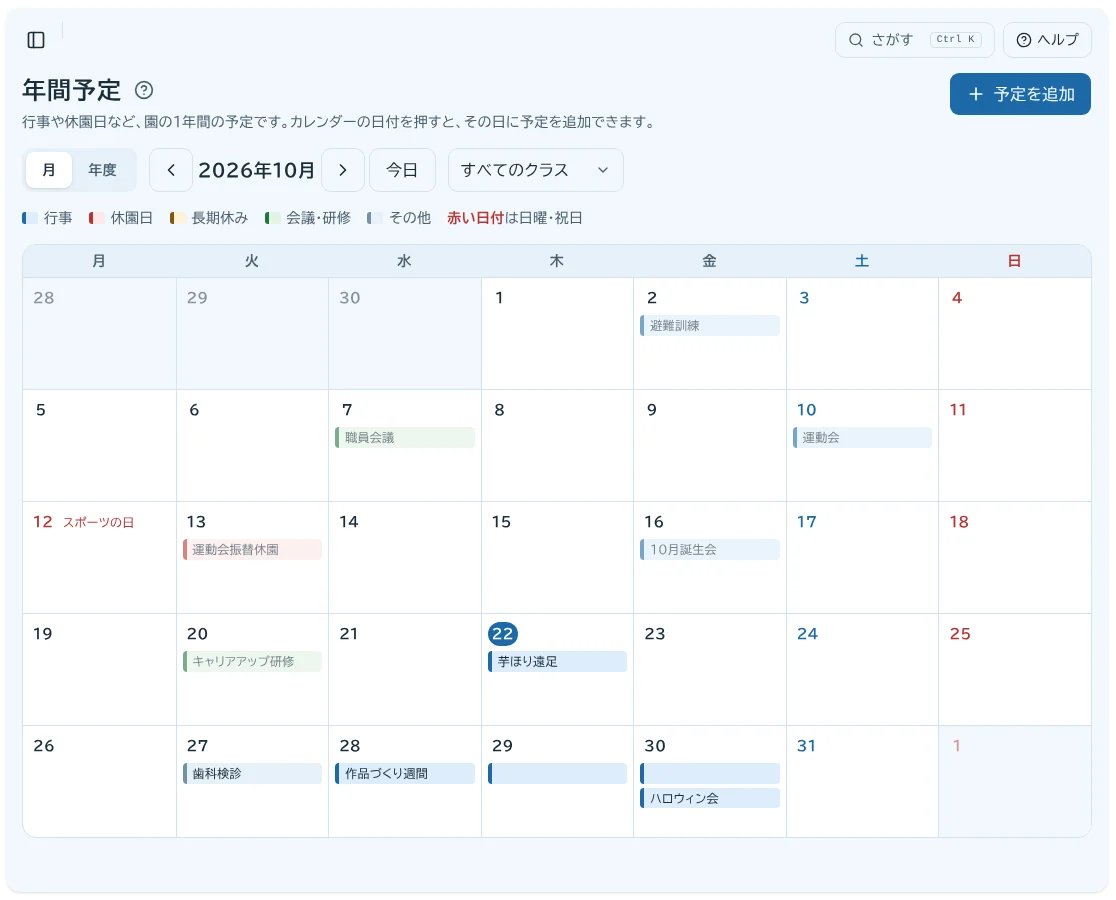Click the 予定を追加 button
The image size is (1116, 900).
1020,94
